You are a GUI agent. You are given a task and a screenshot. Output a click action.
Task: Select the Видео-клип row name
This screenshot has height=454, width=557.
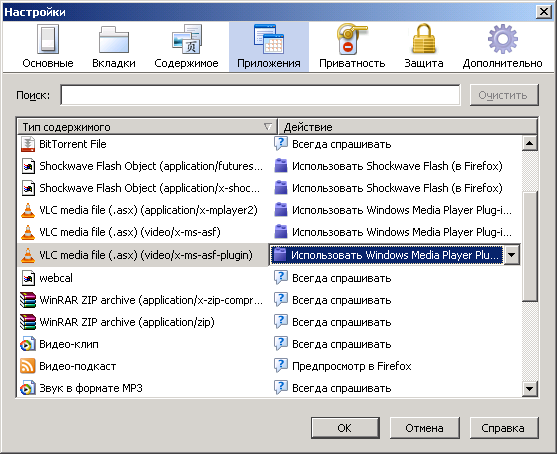pyautogui.click(x=69, y=344)
